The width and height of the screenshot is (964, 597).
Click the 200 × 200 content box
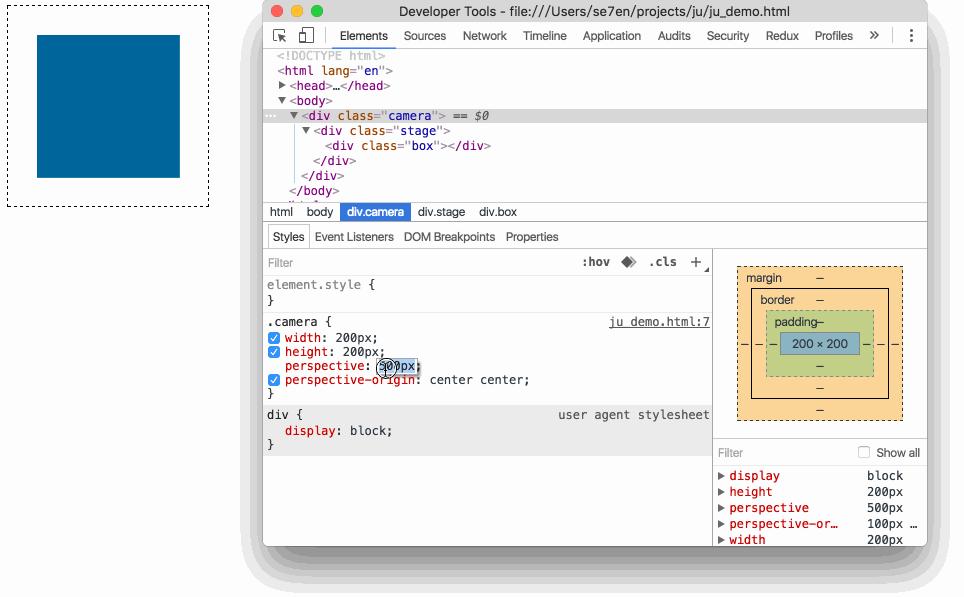click(x=819, y=344)
